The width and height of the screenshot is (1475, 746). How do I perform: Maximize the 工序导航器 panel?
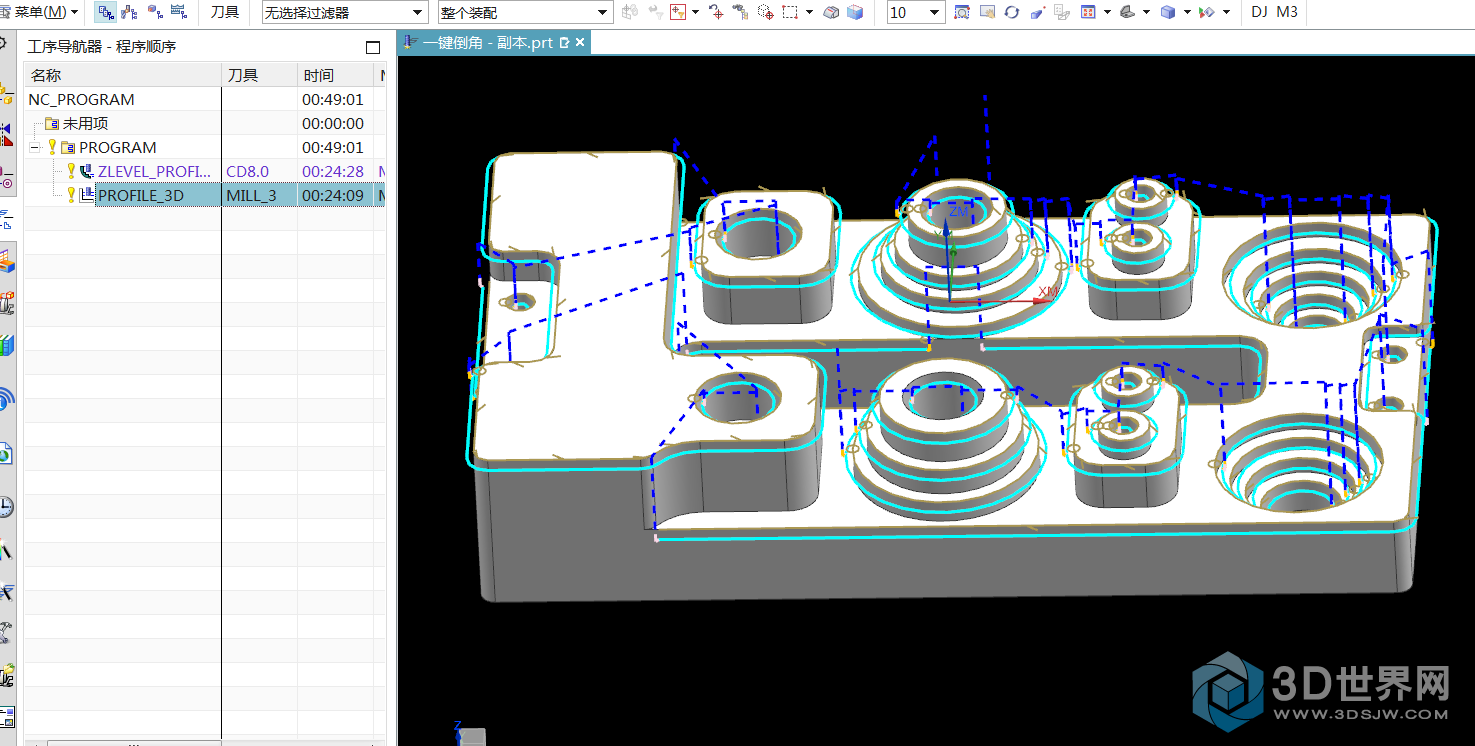(373, 47)
